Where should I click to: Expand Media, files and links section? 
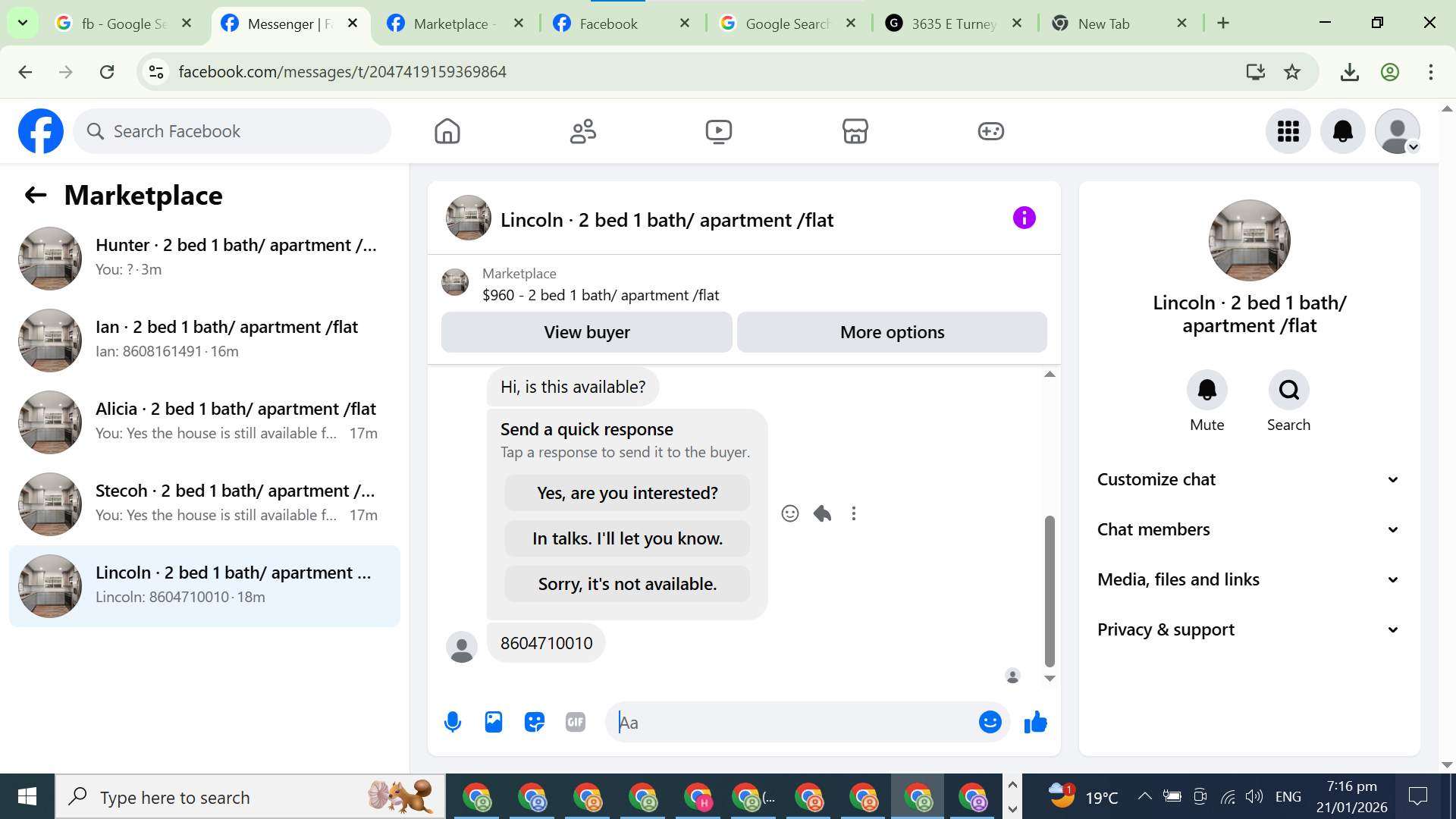tap(1248, 579)
